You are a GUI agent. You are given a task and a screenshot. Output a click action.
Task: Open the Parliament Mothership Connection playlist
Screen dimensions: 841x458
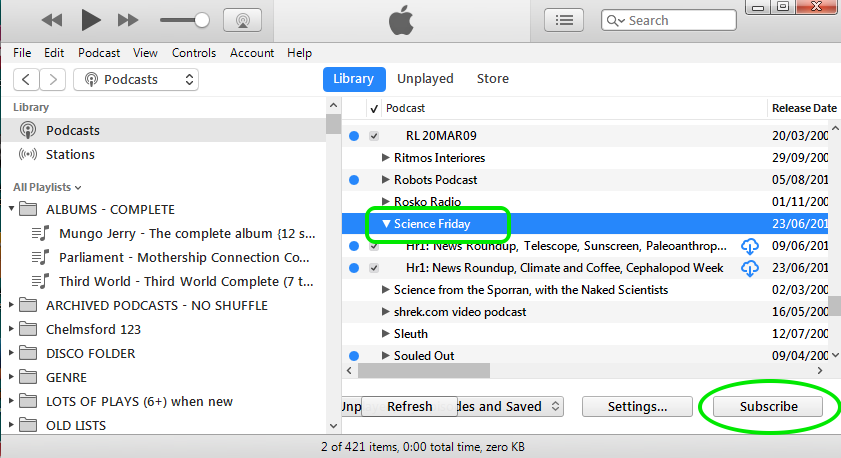(184, 257)
